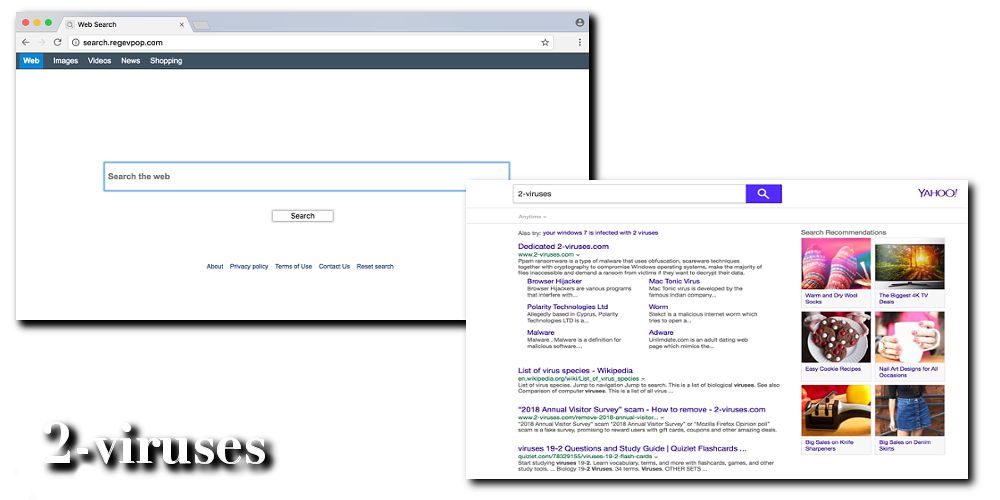This screenshot has width=1000, height=500.
Task: Switch to the Images search category
Action: (66, 61)
